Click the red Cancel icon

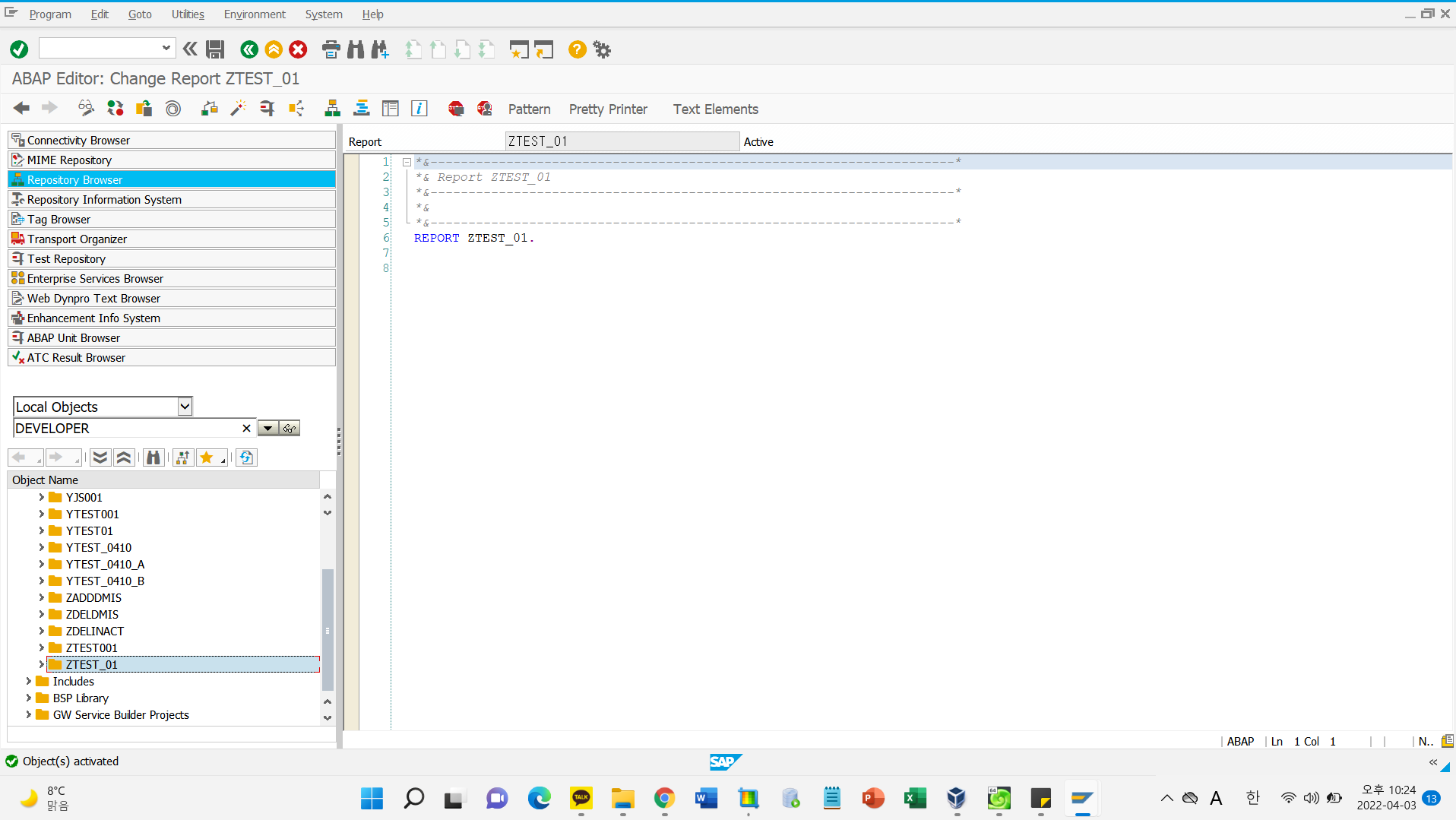298,50
